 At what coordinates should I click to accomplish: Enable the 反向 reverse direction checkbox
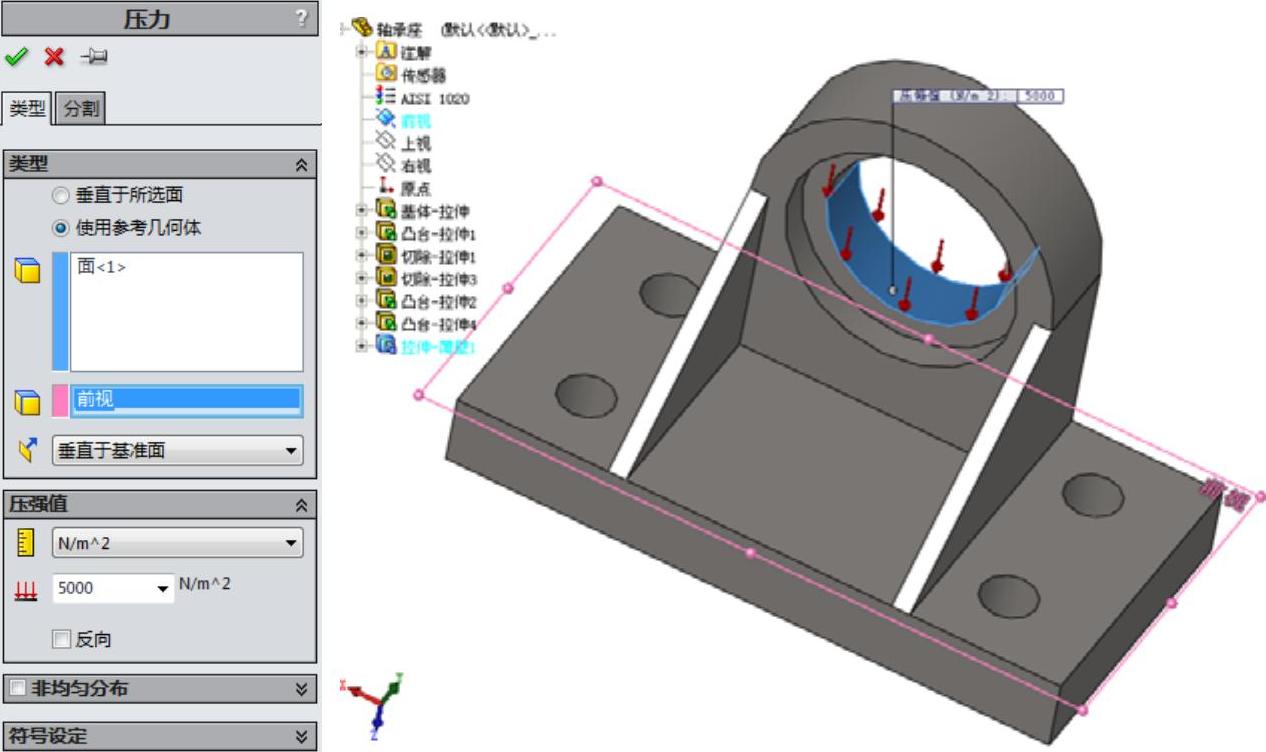[x=62, y=639]
